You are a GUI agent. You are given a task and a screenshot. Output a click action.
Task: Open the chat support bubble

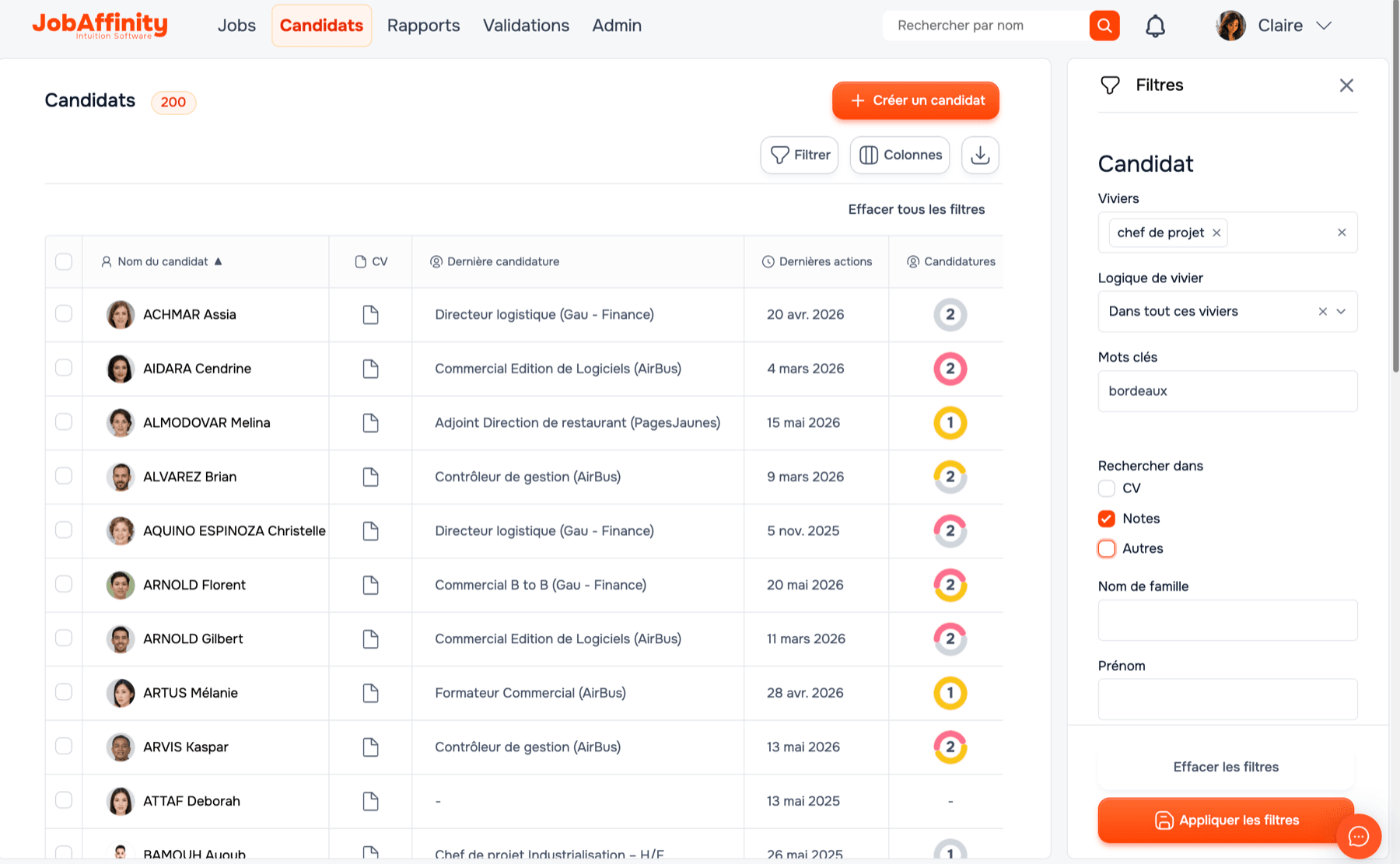coord(1358,836)
